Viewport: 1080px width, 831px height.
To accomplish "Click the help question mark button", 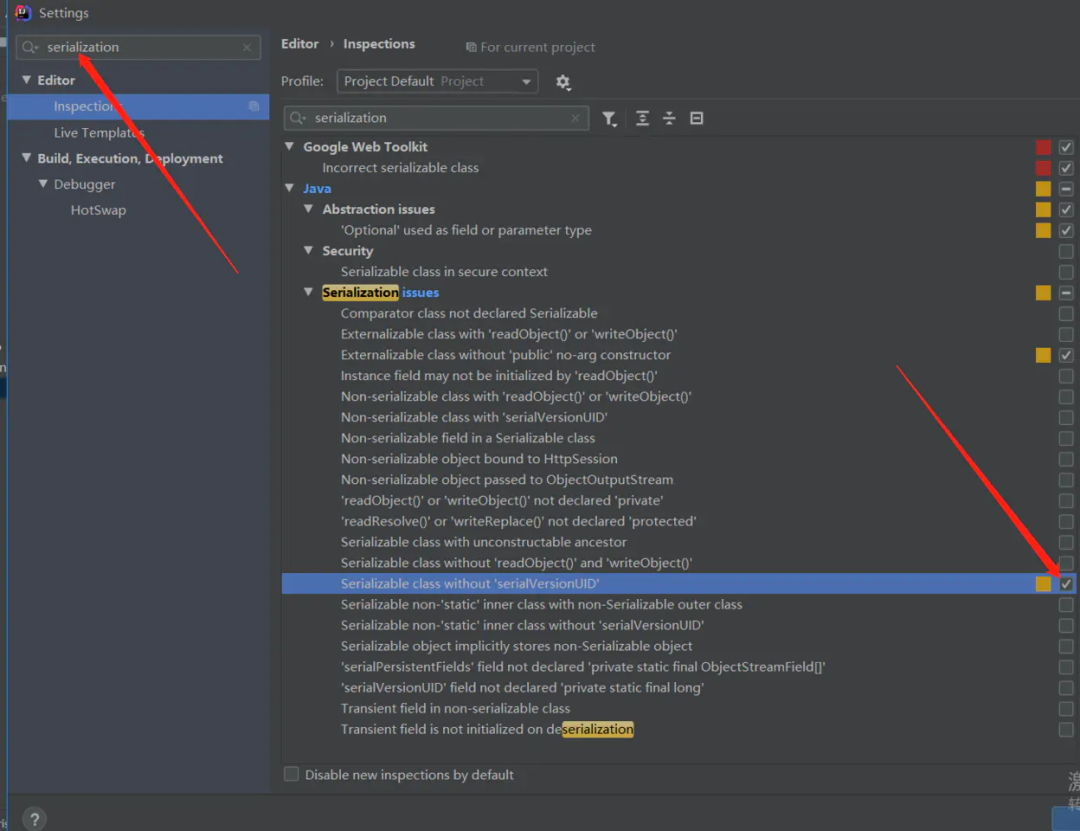I will pos(34,819).
